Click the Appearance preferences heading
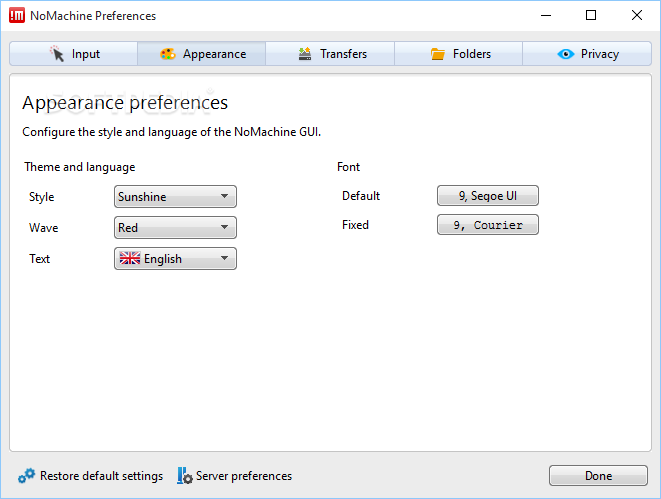Image resolution: width=661 pixels, height=499 pixels. pyautogui.click(x=125, y=103)
